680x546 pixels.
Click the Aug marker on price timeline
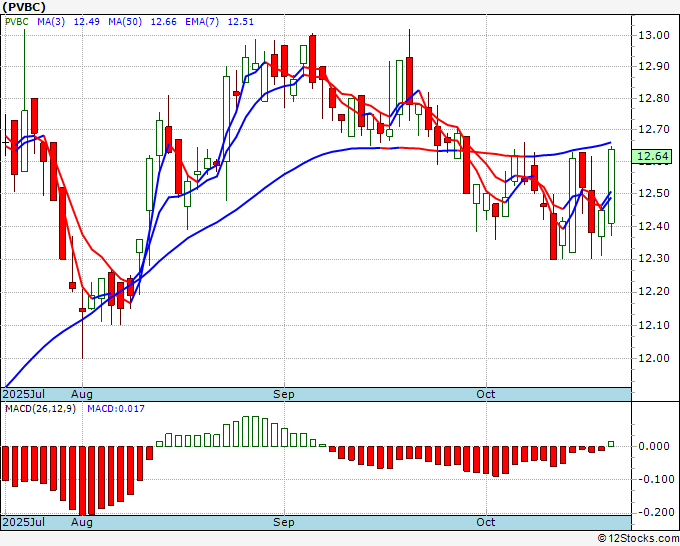click(x=82, y=394)
